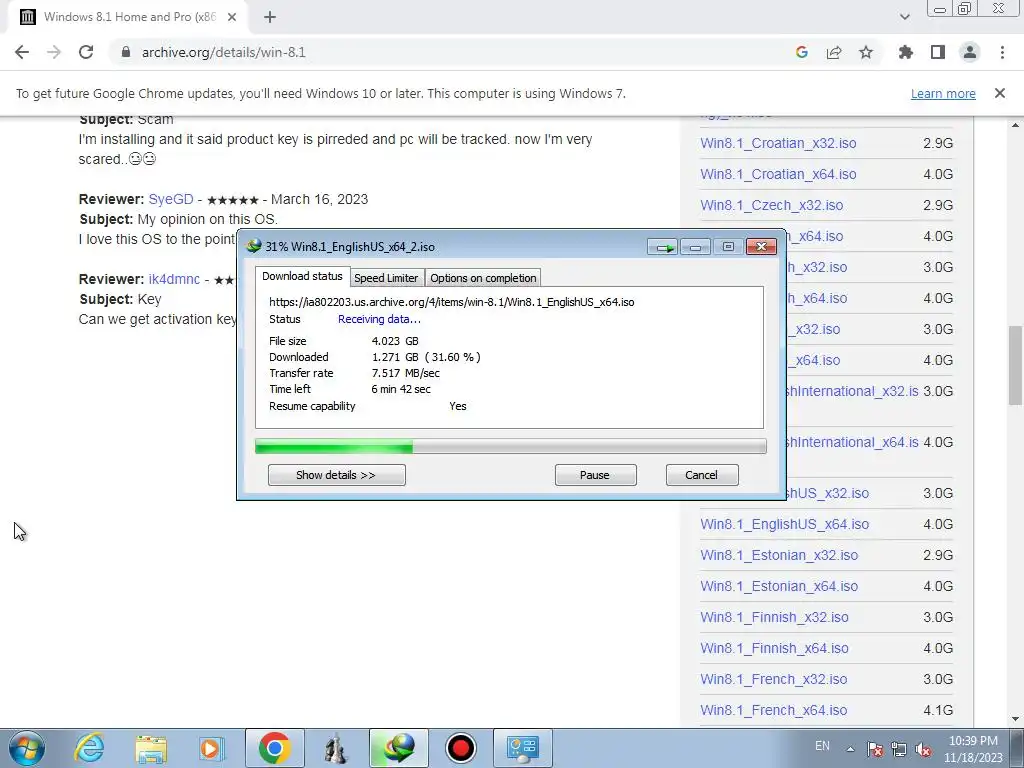Open reviewer SyeGD profile link
This screenshot has height=768, width=1024.
[171, 199]
